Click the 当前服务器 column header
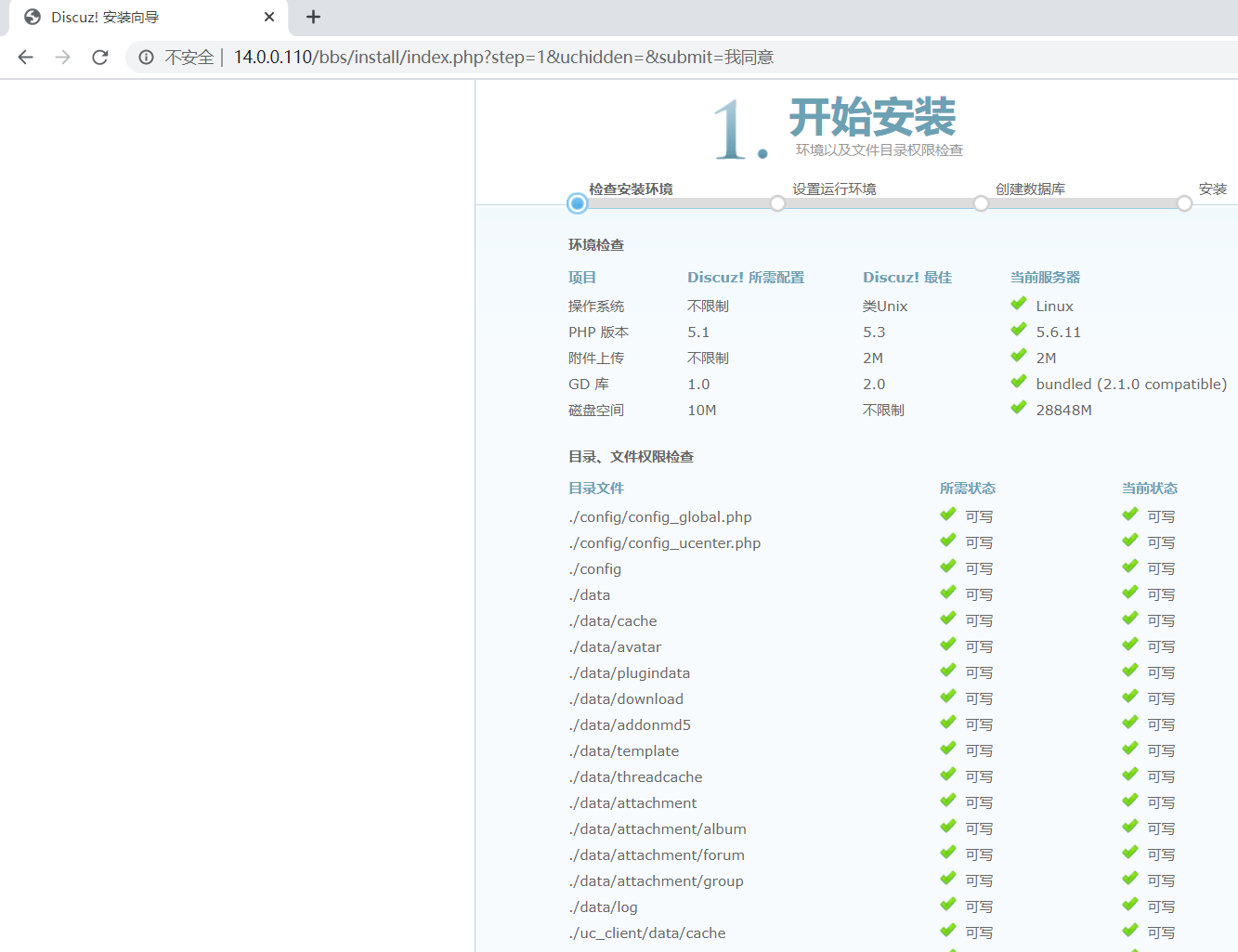This screenshot has width=1238, height=952. click(x=1046, y=278)
